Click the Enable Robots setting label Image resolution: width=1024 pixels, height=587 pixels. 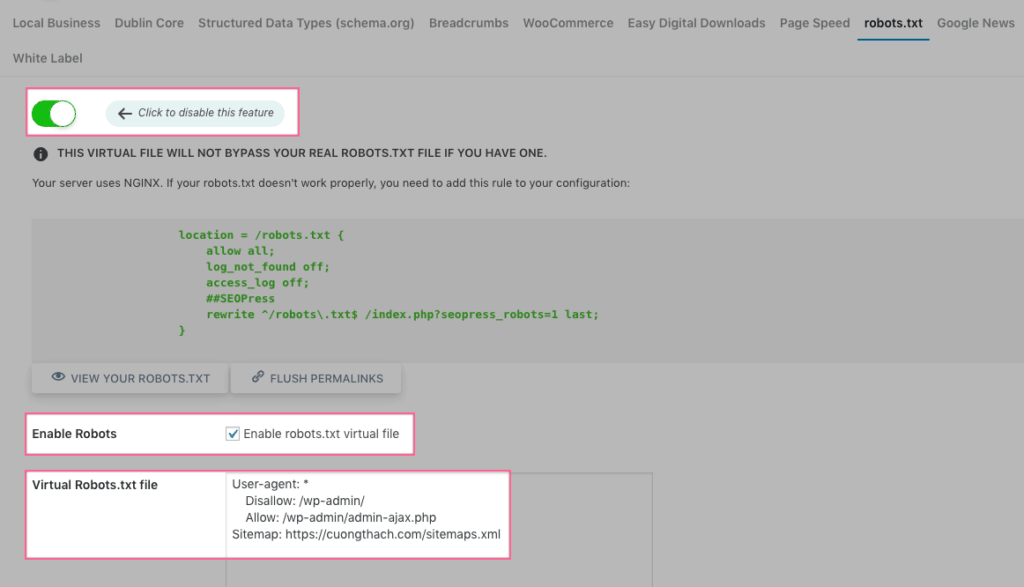click(x=74, y=434)
